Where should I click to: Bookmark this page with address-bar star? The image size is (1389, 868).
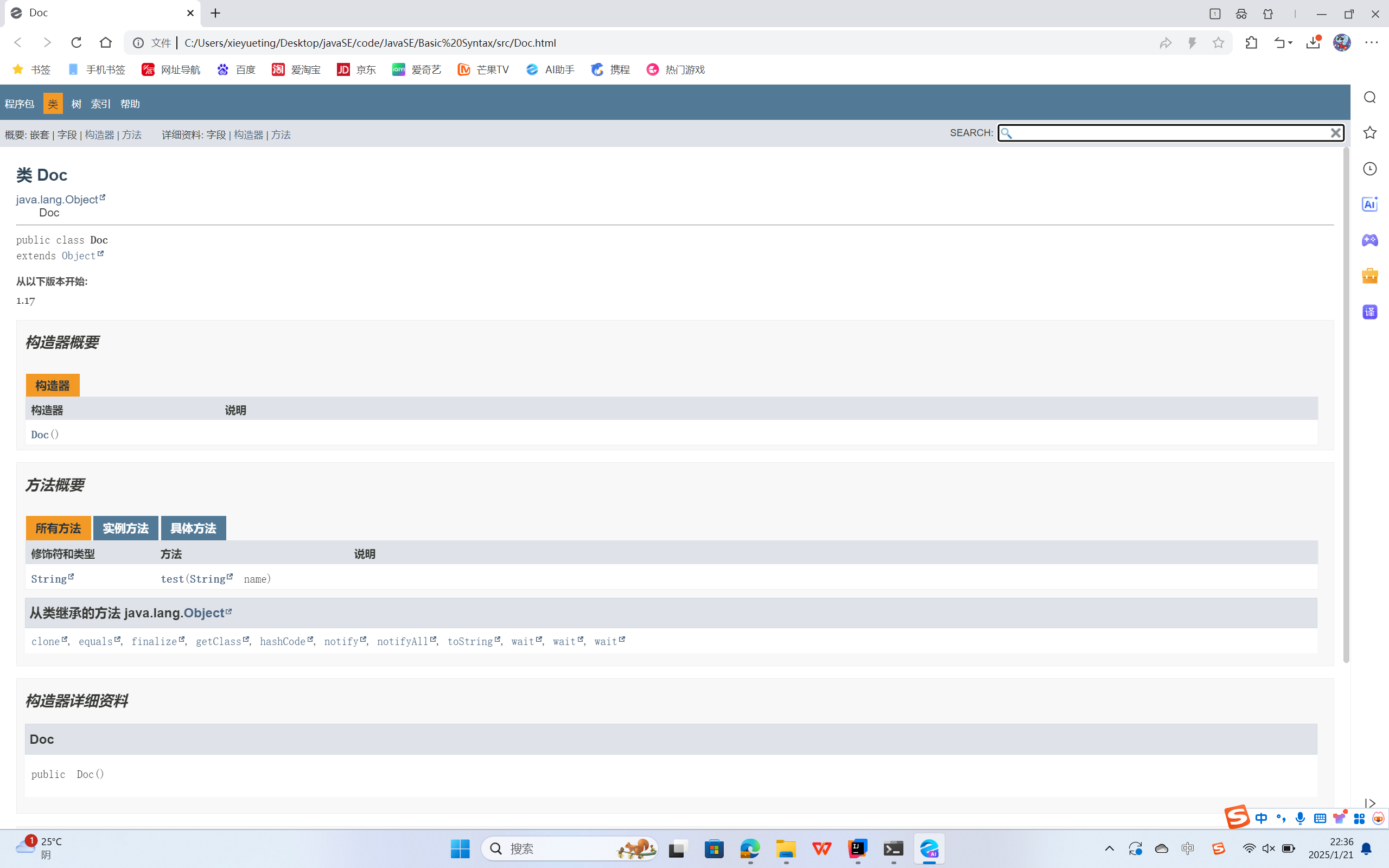tap(1218, 42)
